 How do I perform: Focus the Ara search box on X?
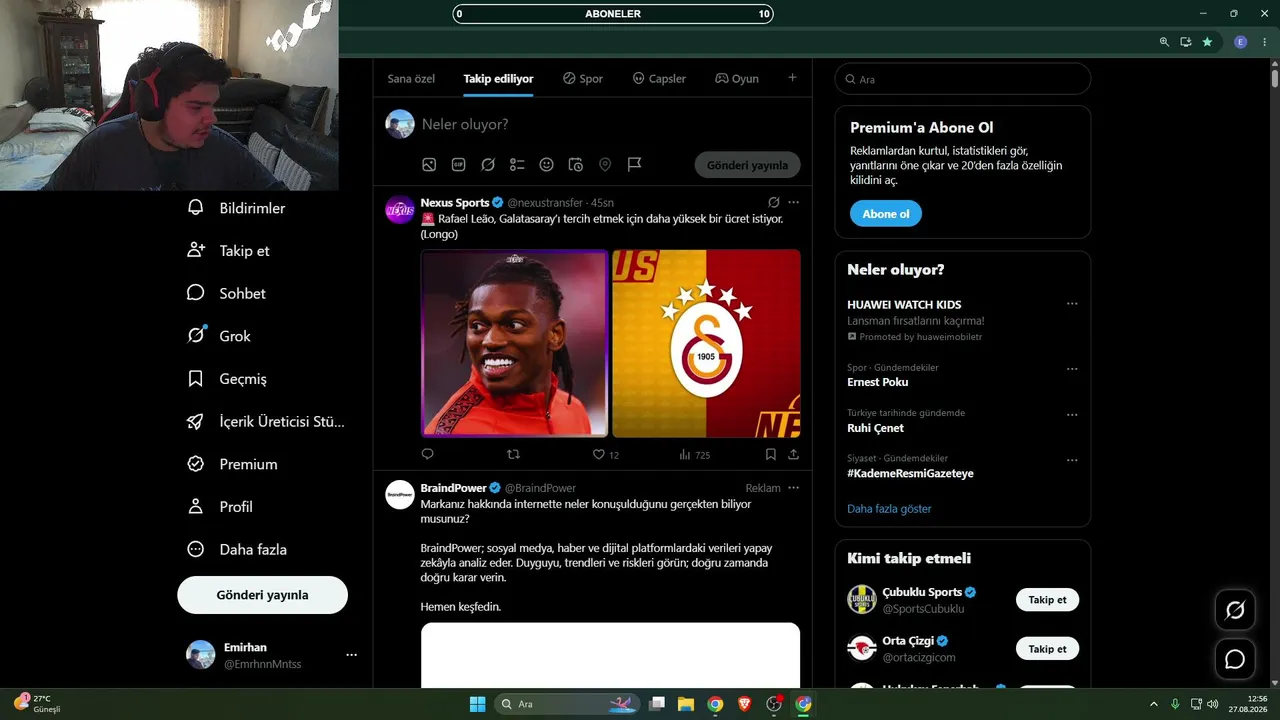pyautogui.click(x=962, y=79)
